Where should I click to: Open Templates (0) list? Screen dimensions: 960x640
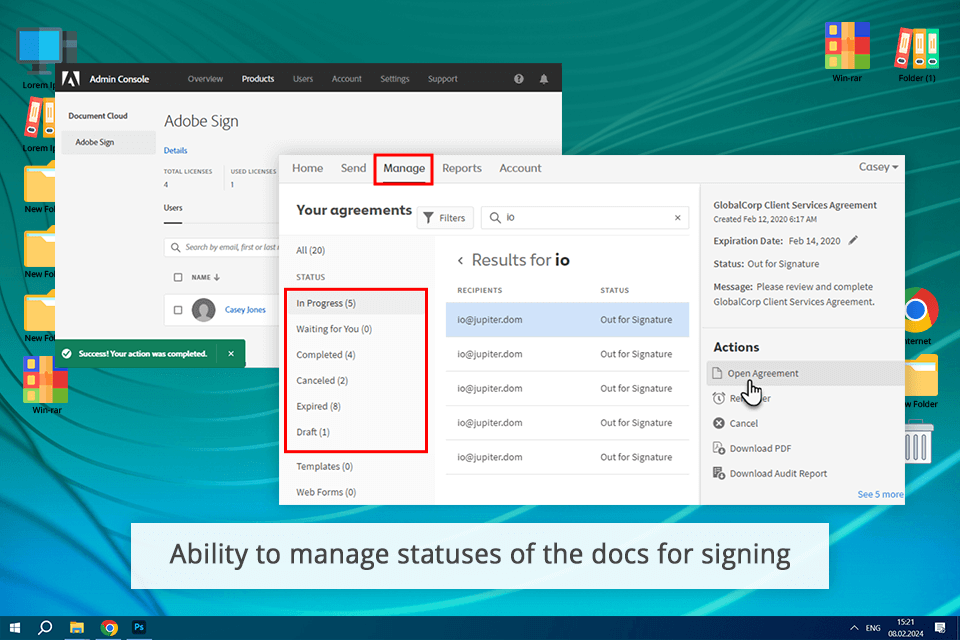[324, 466]
